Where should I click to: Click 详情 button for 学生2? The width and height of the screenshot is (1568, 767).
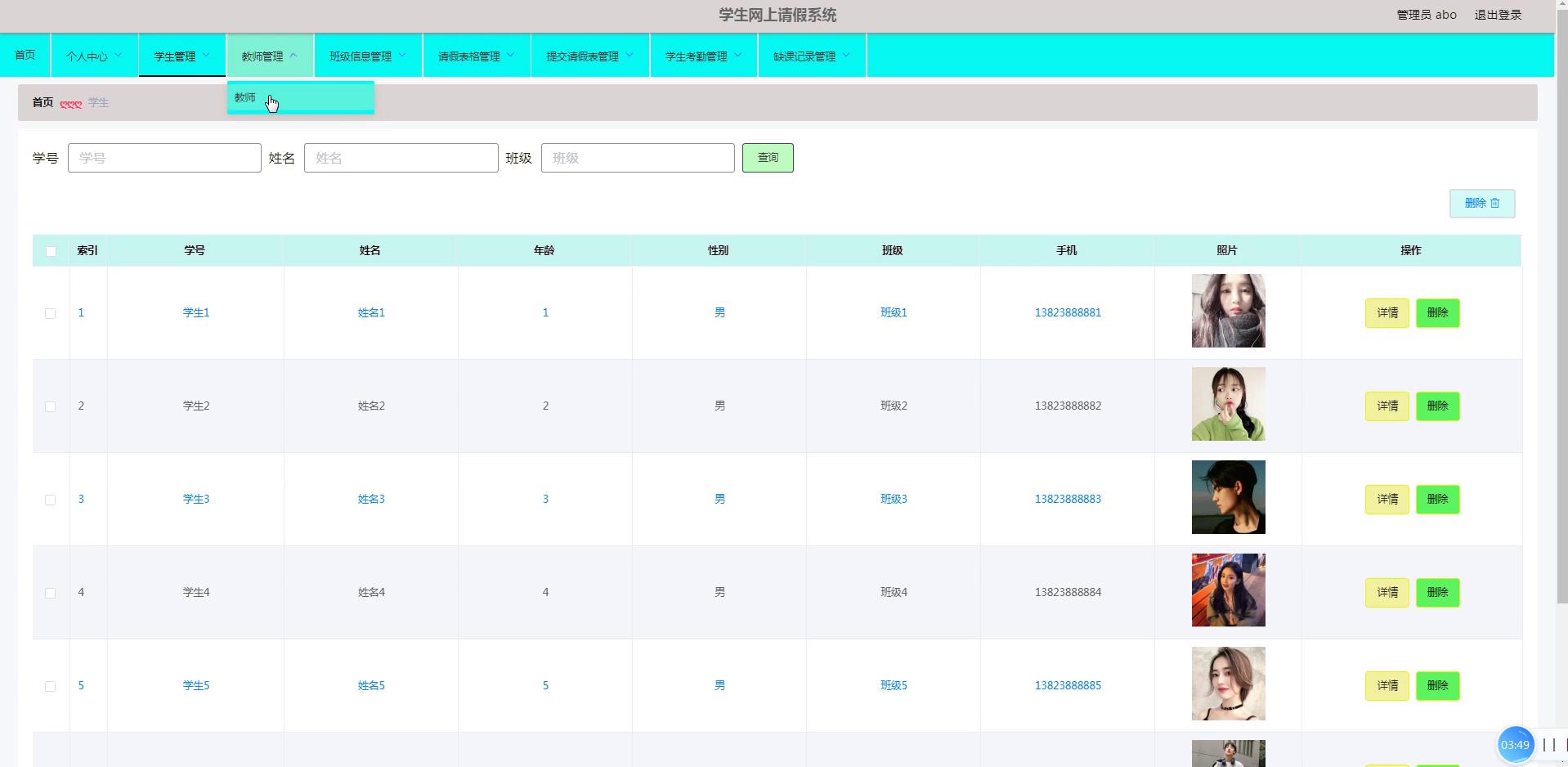1387,406
